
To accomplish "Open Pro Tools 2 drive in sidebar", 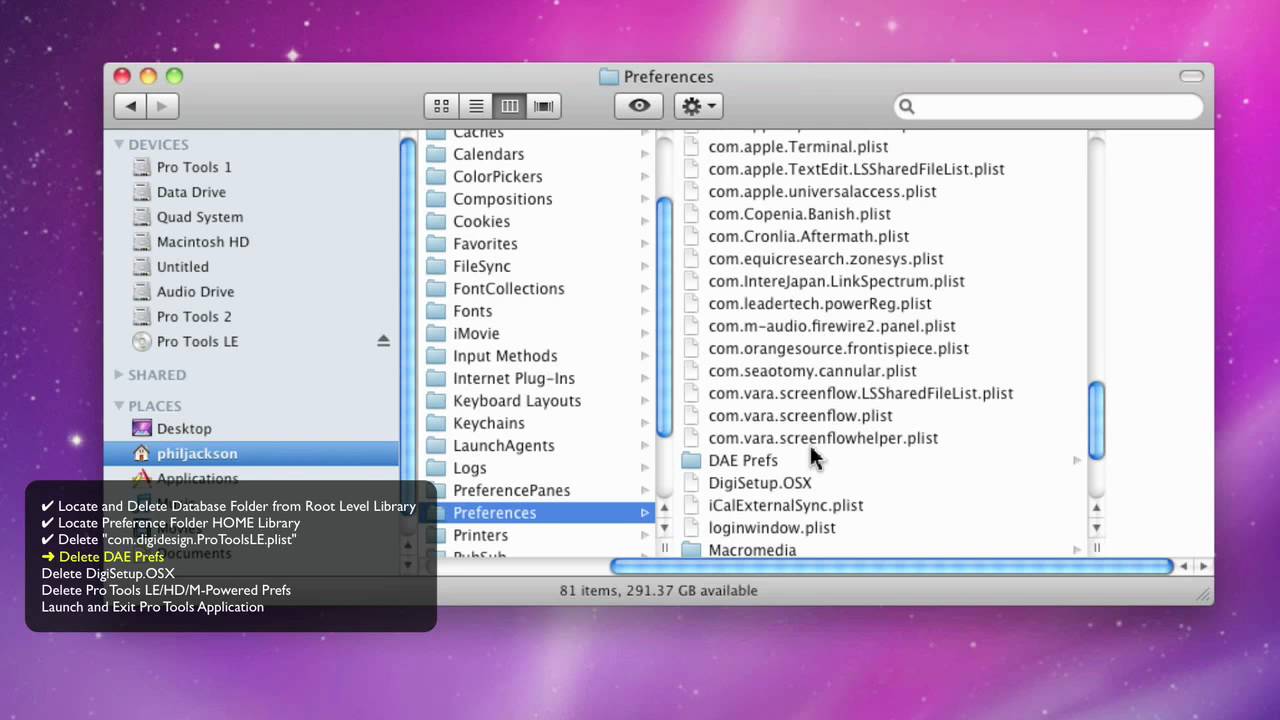I will tap(193, 317).
